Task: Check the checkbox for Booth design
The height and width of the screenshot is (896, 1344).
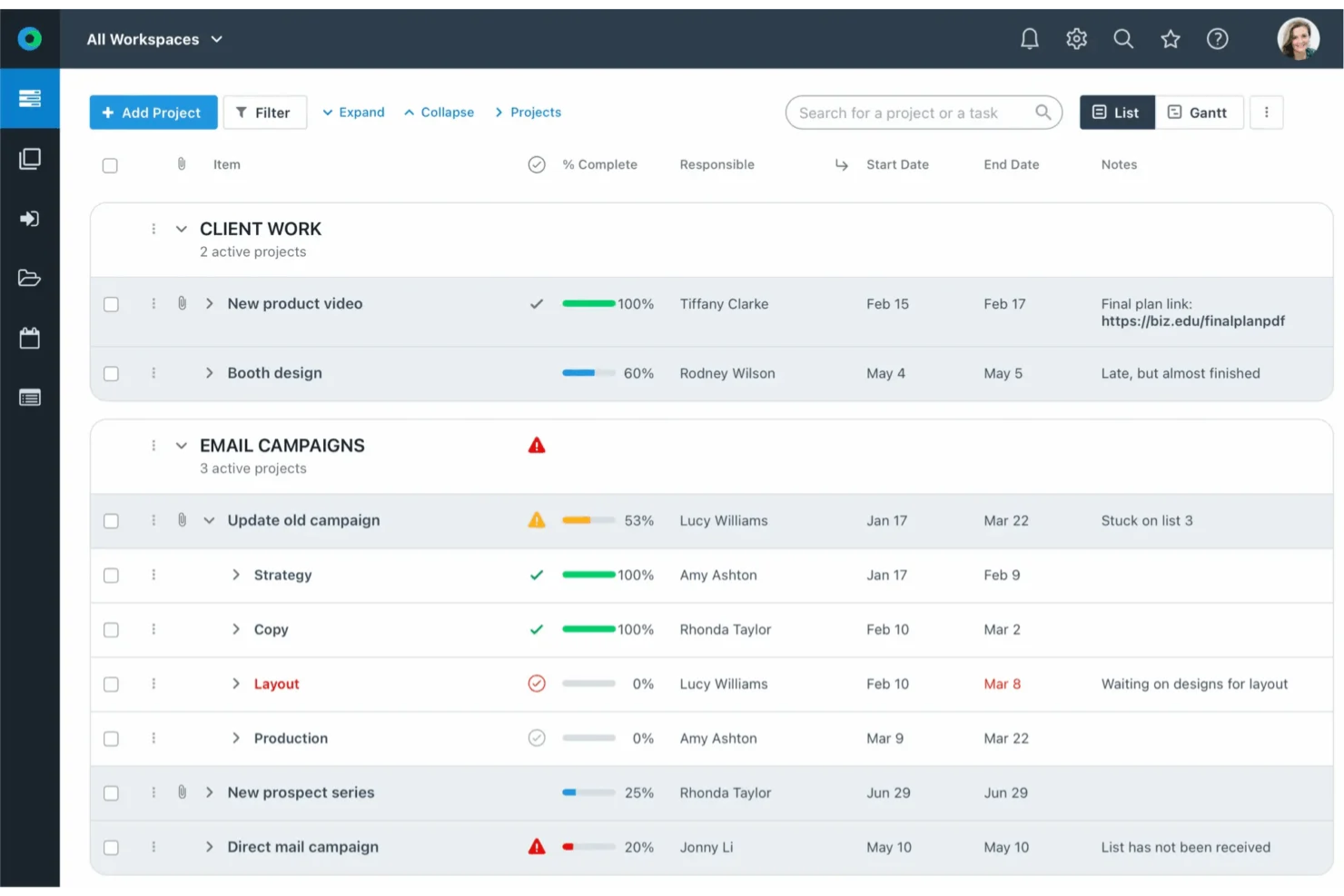Action: click(111, 373)
